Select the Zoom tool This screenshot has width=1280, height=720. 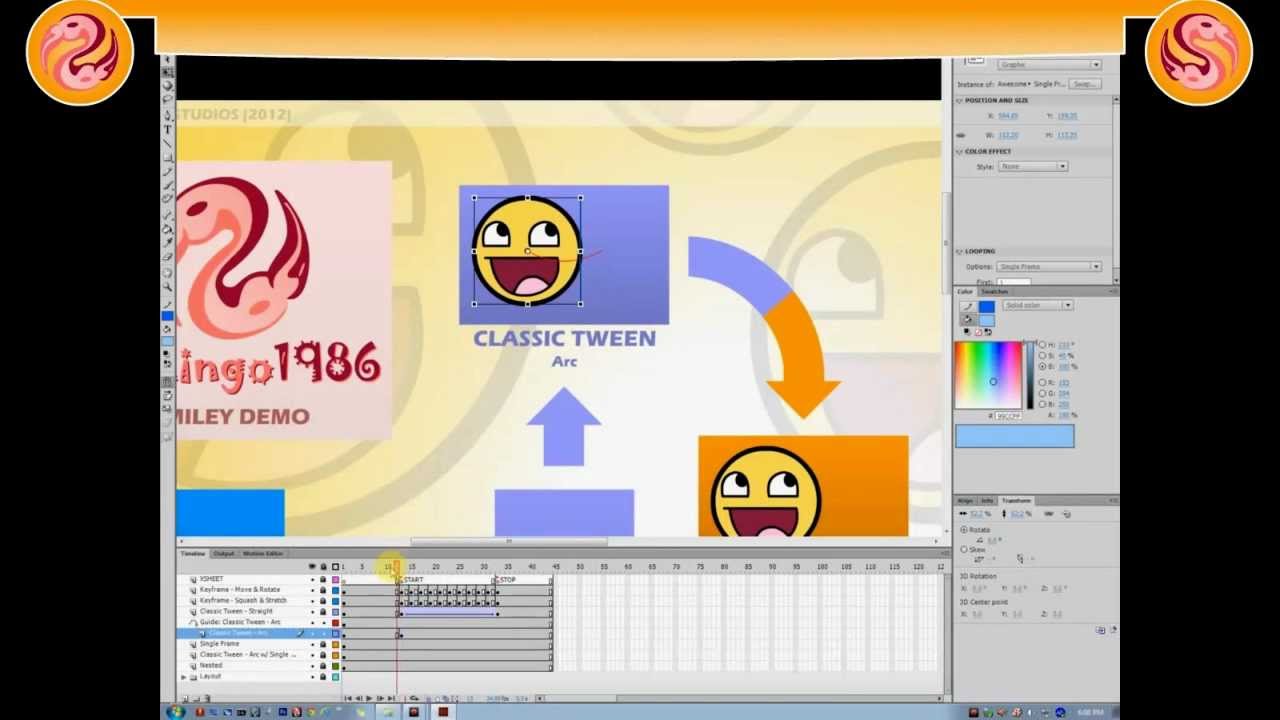pos(168,286)
